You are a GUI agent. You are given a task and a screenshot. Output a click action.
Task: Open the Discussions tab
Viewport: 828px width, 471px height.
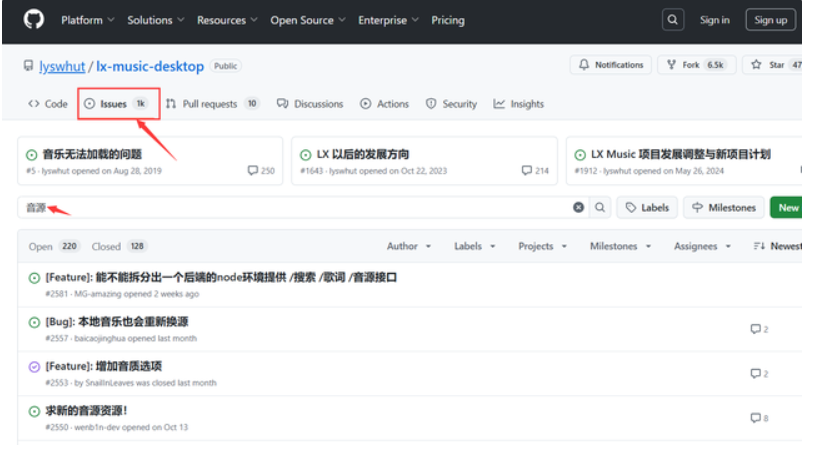(x=310, y=104)
